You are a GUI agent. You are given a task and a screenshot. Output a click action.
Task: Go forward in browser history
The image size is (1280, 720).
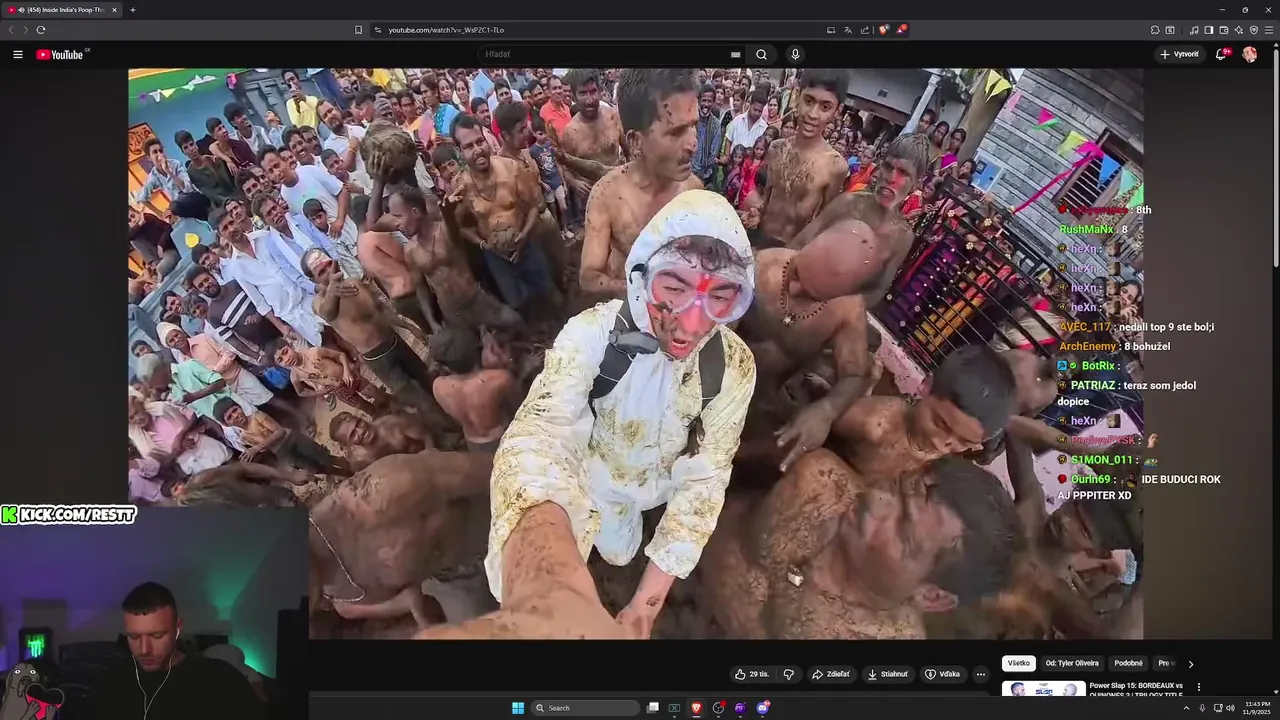(25, 30)
